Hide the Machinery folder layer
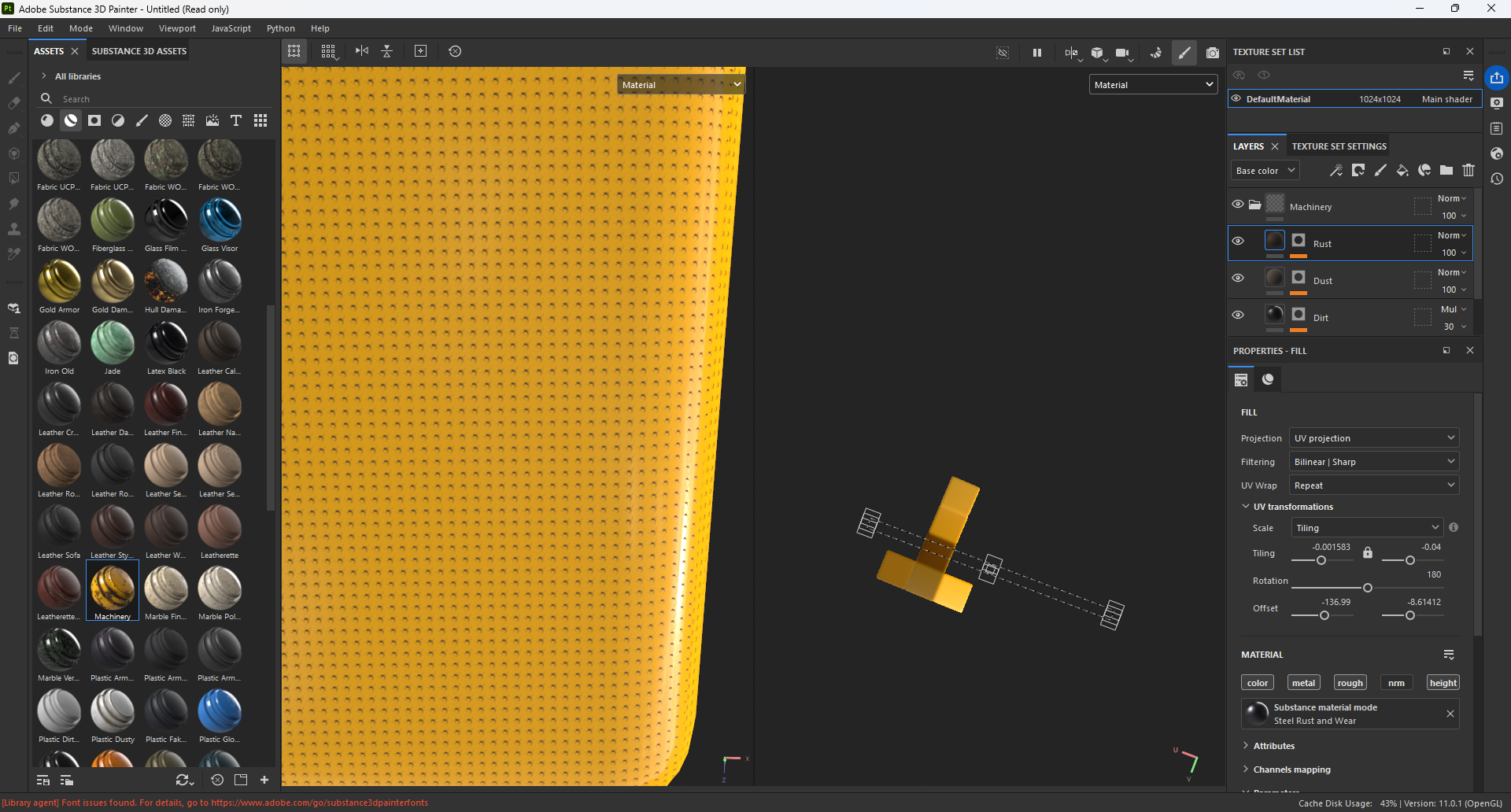Image resolution: width=1511 pixels, height=812 pixels. click(1238, 205)
